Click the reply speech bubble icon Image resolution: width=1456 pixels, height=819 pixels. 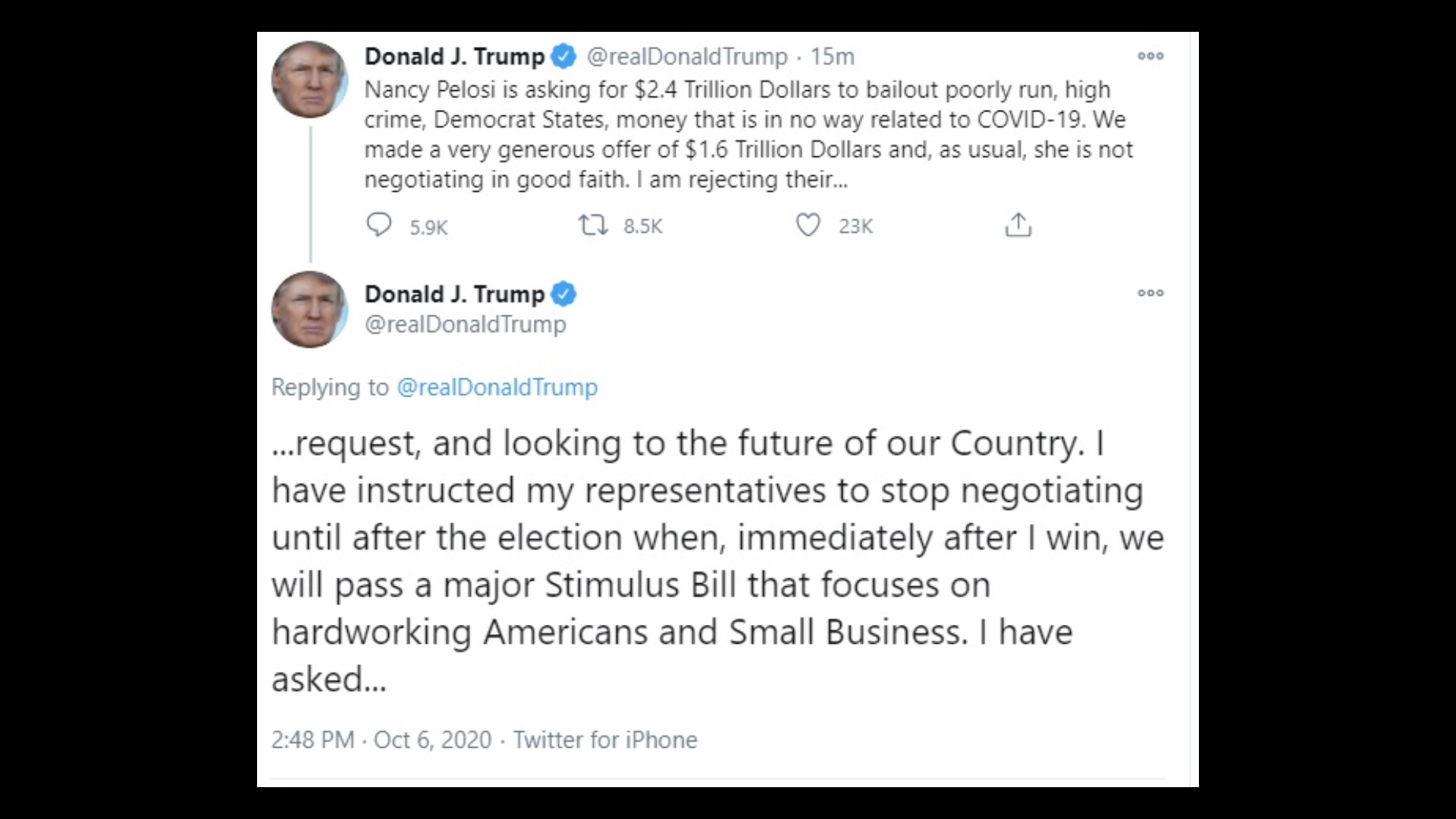pos(378,225)
